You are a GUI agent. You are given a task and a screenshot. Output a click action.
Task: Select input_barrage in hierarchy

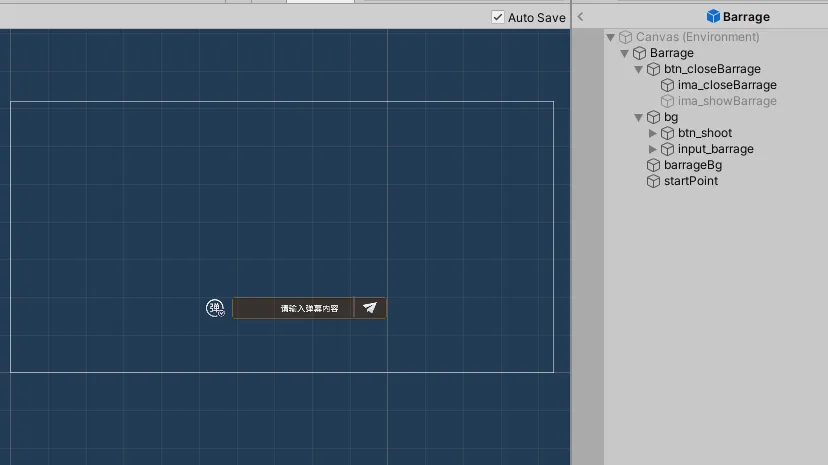click(715, 149)
